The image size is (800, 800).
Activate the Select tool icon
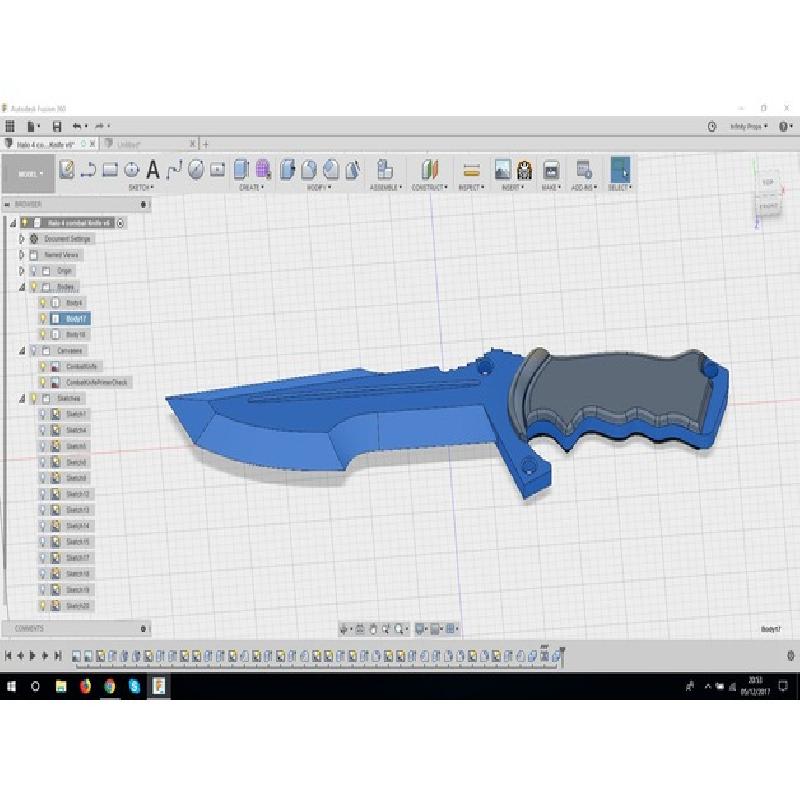pyautogui.click(x=620, y=169)
